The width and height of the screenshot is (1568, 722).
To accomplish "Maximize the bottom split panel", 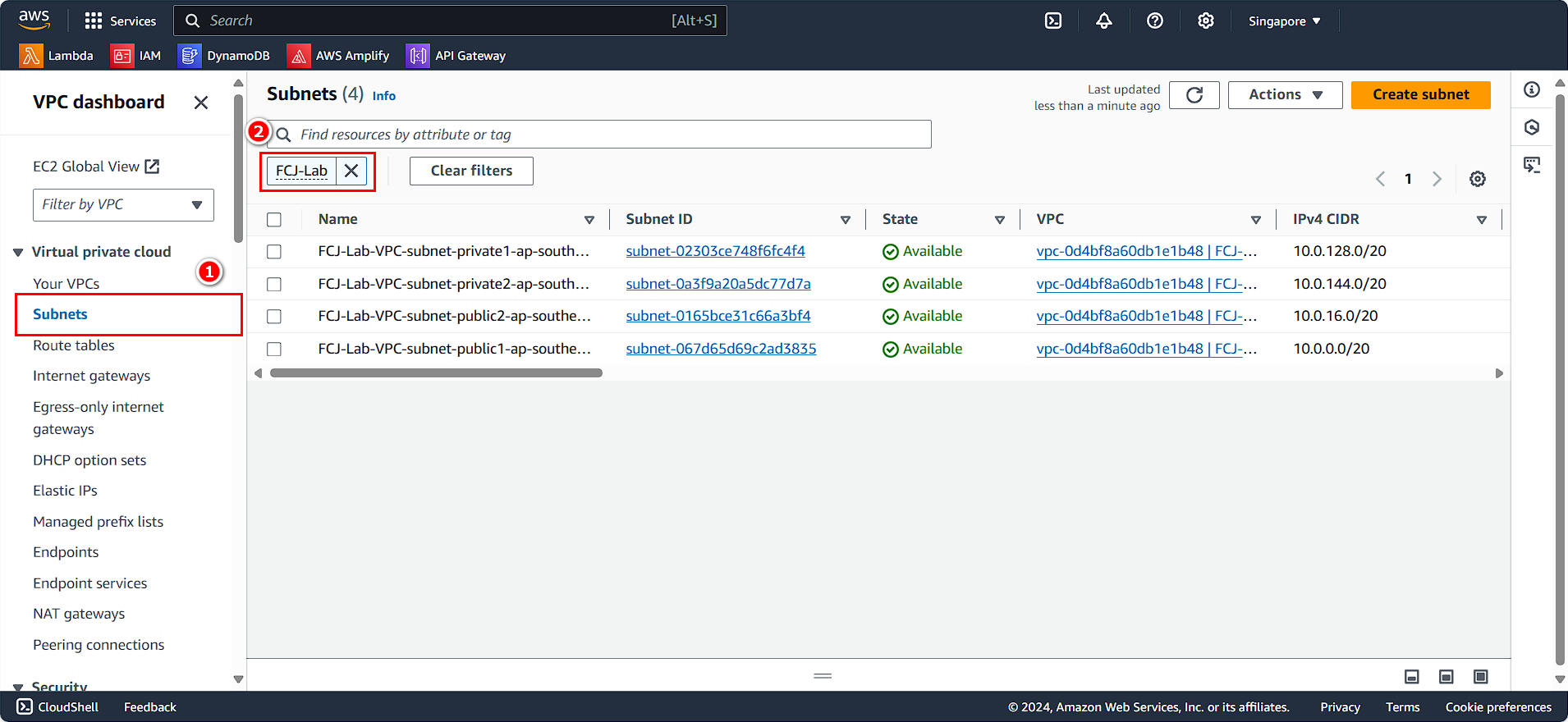I will coord(1481,677).
